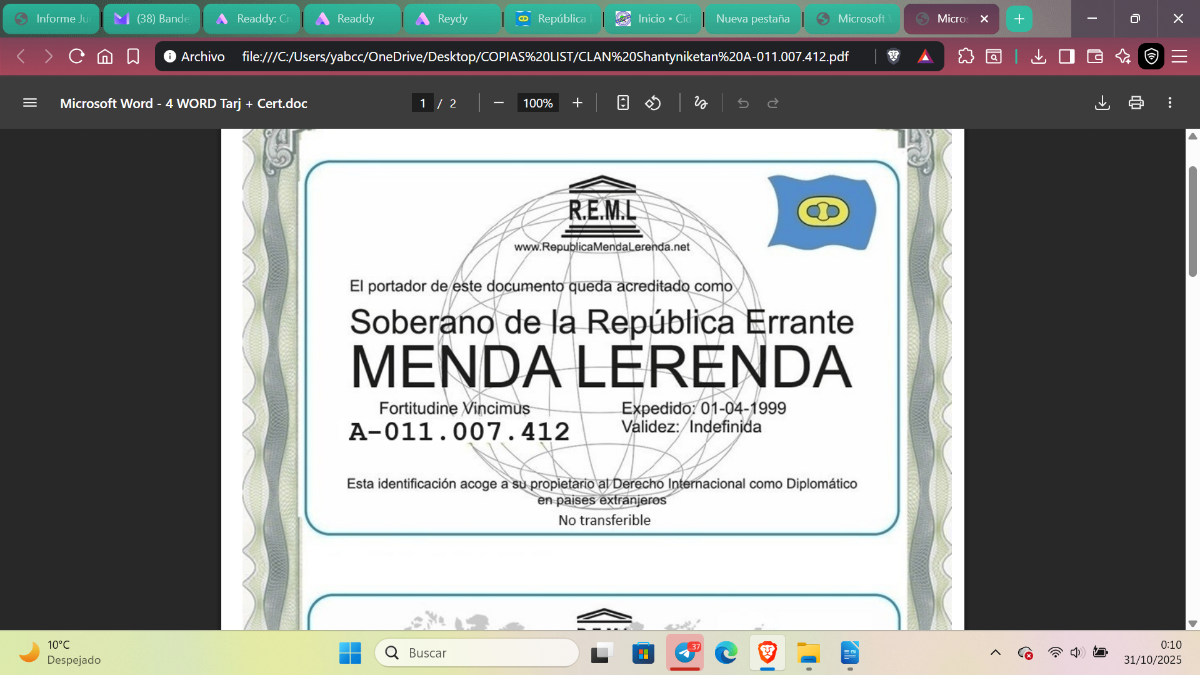Decrease zoom with the minus control
The image size is (1200, 675).
(x=498, y=102)
